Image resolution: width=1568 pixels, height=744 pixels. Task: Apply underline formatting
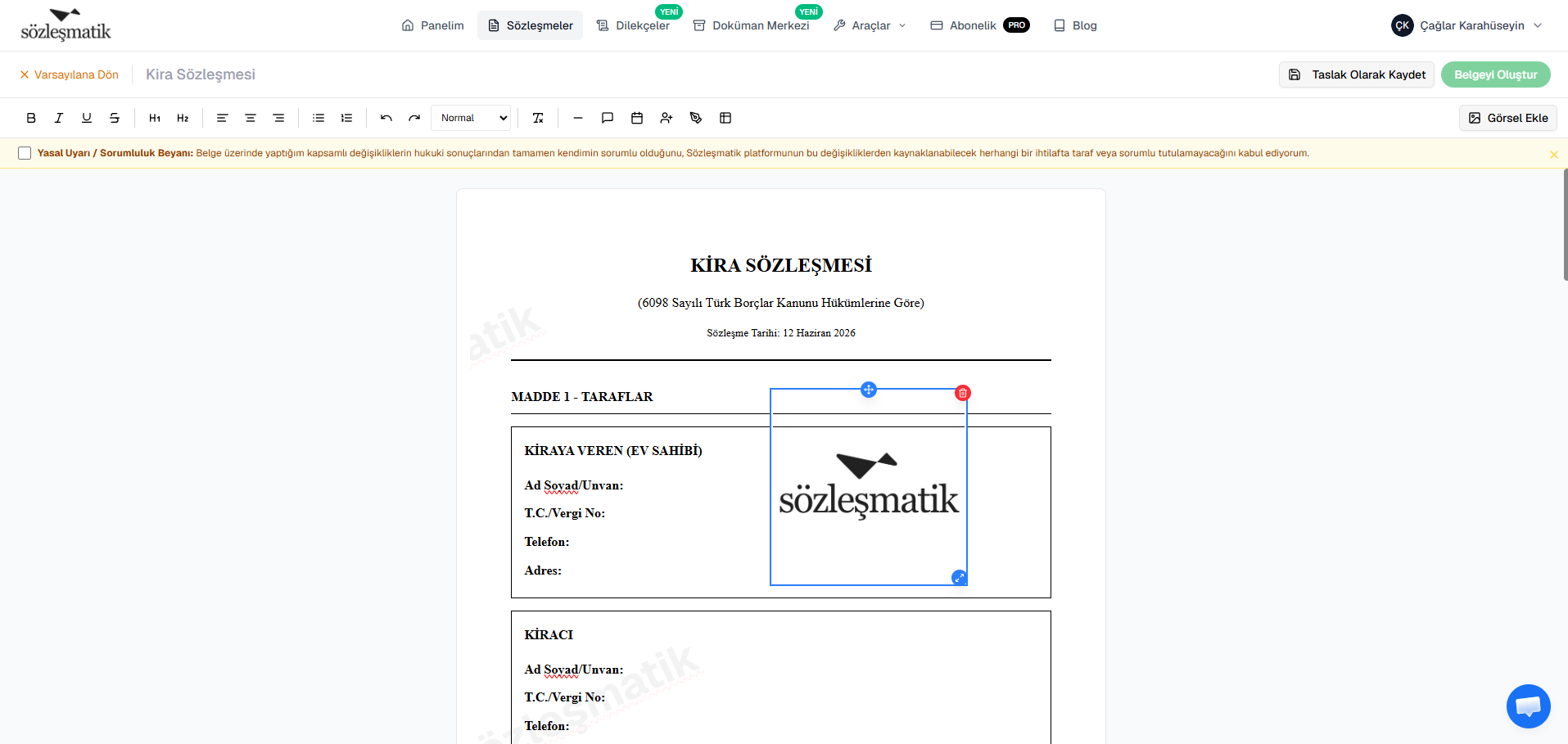tap(87, 118)
